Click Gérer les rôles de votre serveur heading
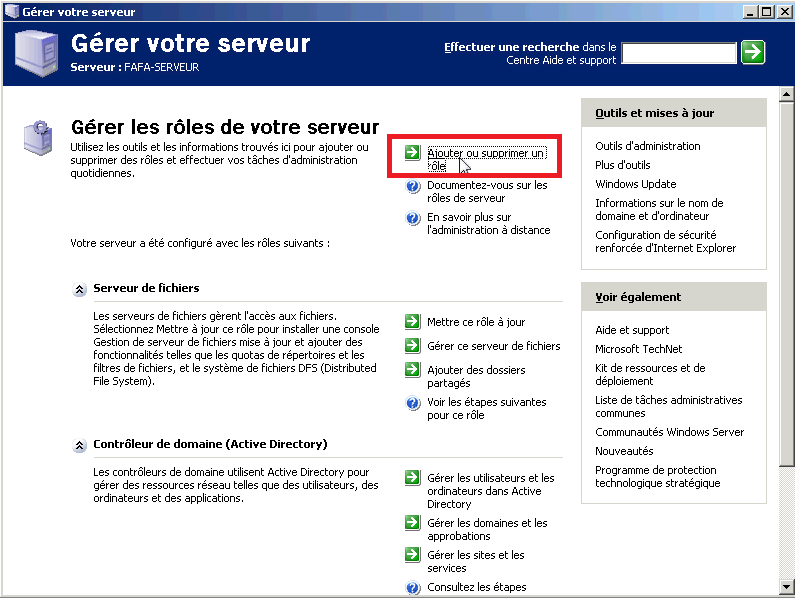This screenshot has width=795, height=598. click(x=225, y=127)
